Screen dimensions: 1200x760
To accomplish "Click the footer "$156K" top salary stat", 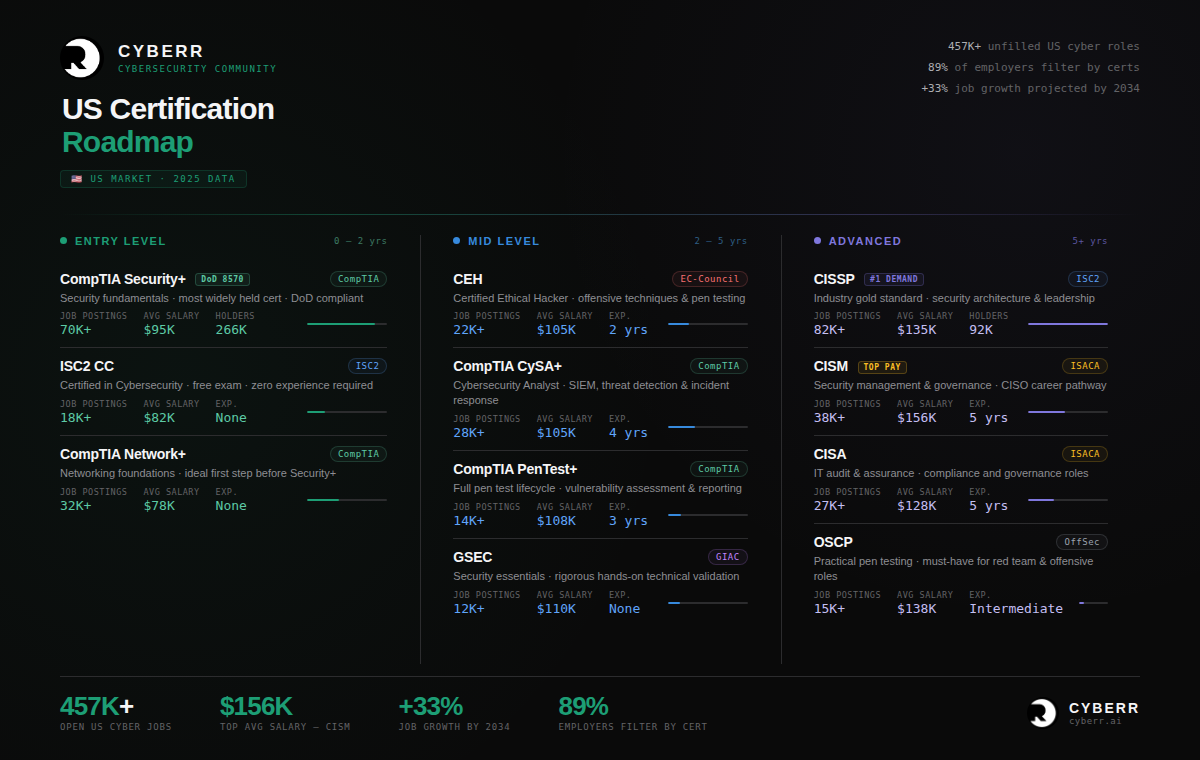I will tap(256, 706).
